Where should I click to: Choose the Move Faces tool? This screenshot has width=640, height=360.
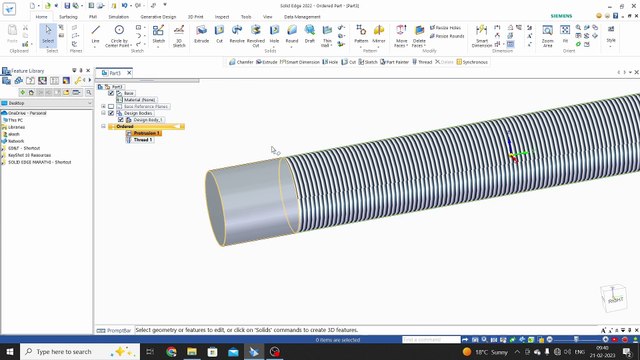pyautogui.click(x=401, y=36)
